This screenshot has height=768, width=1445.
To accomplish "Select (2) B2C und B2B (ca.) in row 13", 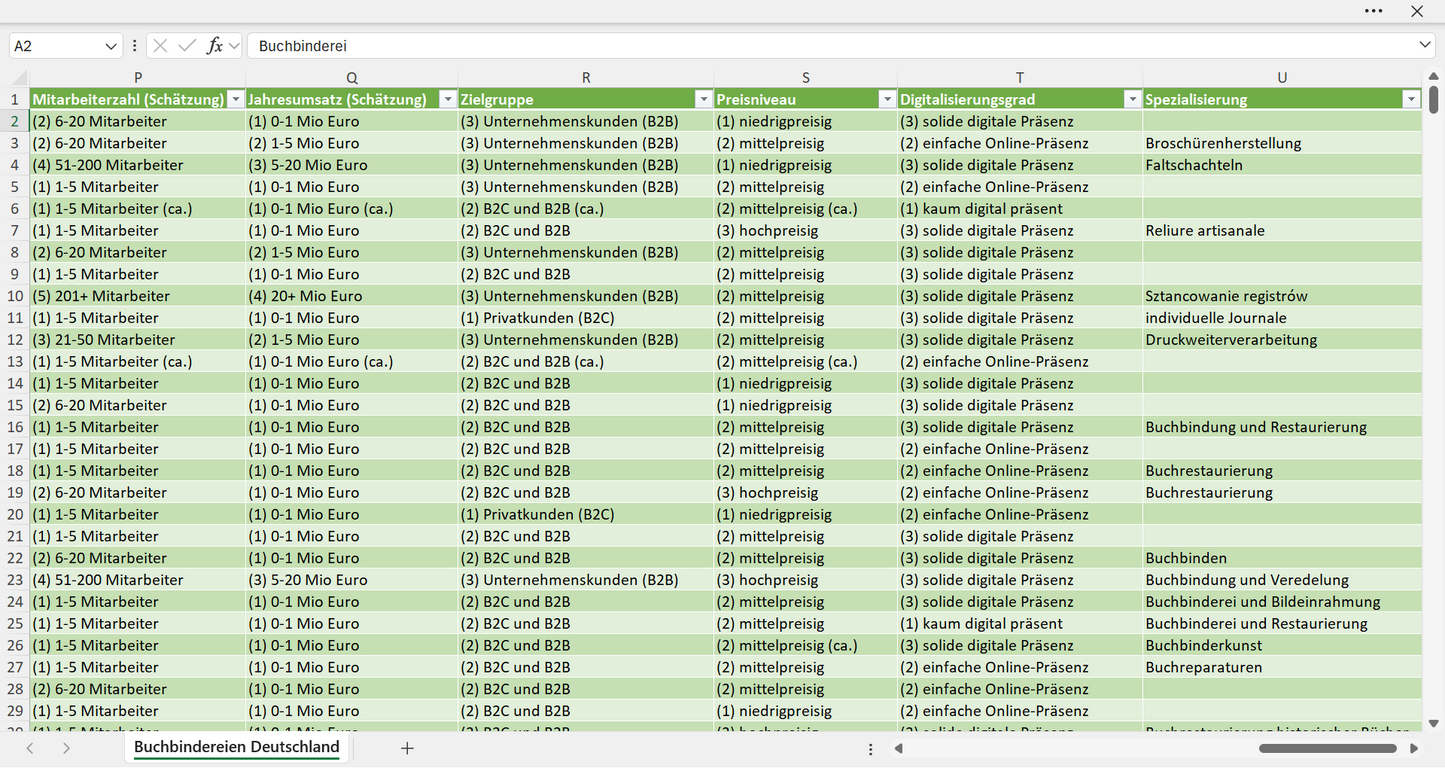I will [x=586, y=361].
